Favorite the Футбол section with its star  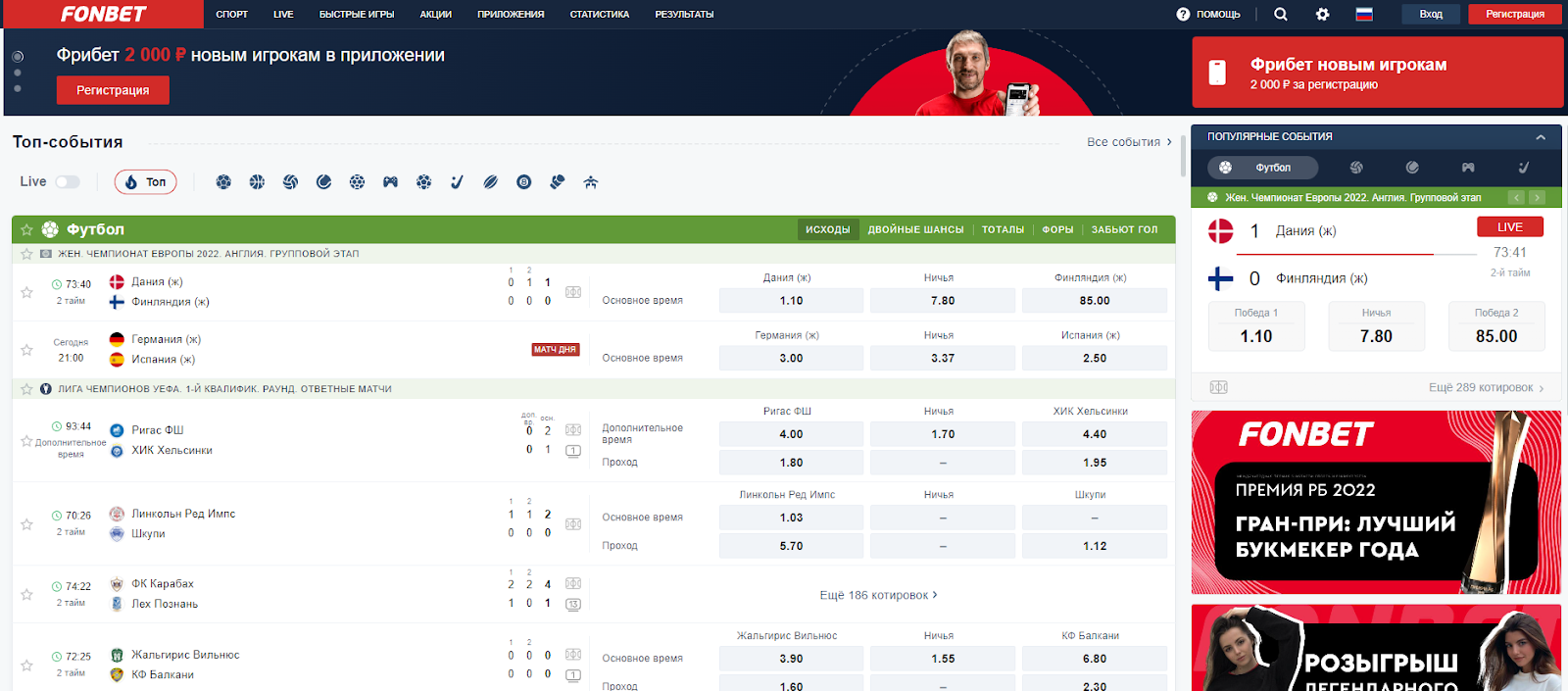click(x=26, y=229)
